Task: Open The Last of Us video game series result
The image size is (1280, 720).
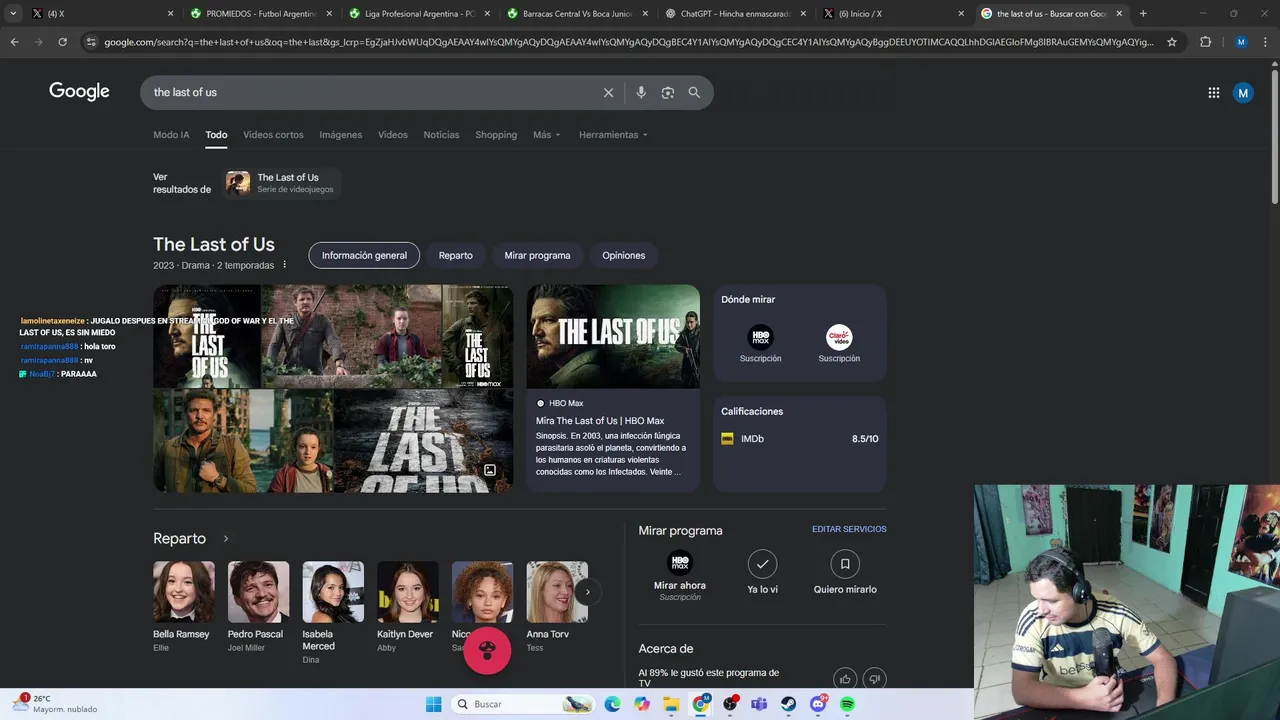Action: (282, 183)
